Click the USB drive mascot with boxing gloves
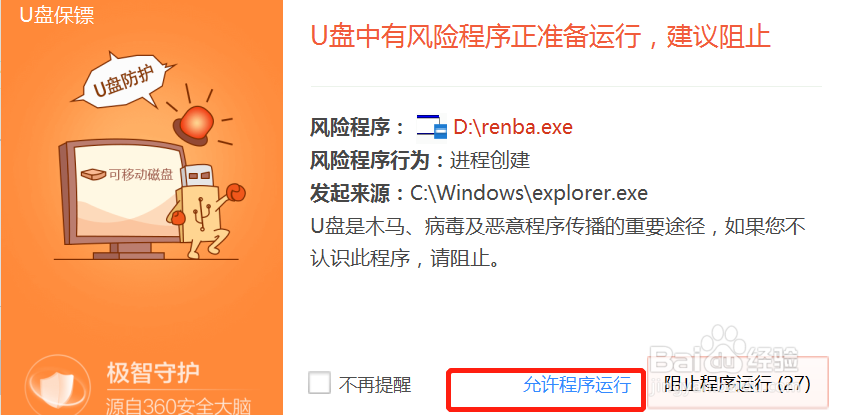846x415 pixels. [x=207, y=210]
